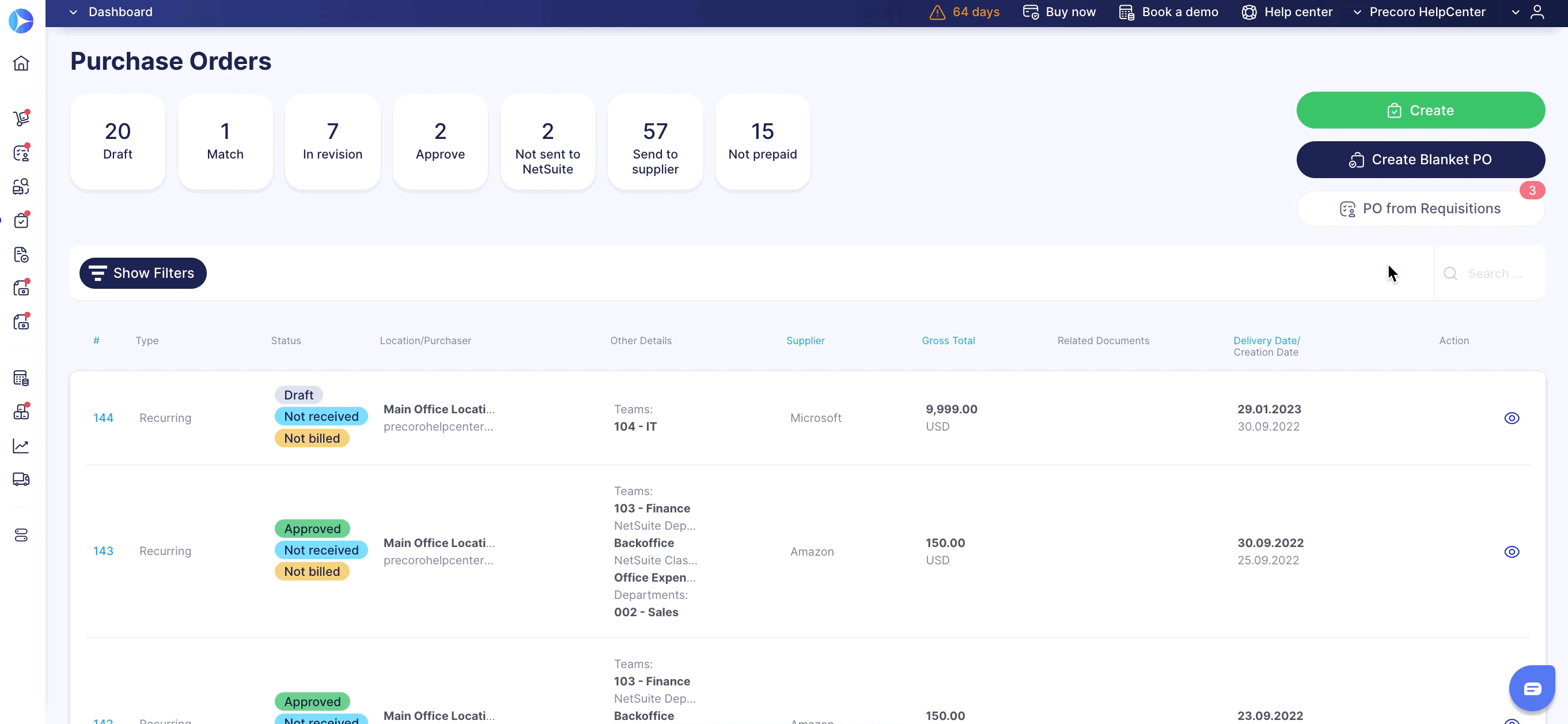Image resolution: width=1568 pixels, height=724 pixels.
Task: Click Not billed badge on order 143
Action: point(312,572)
